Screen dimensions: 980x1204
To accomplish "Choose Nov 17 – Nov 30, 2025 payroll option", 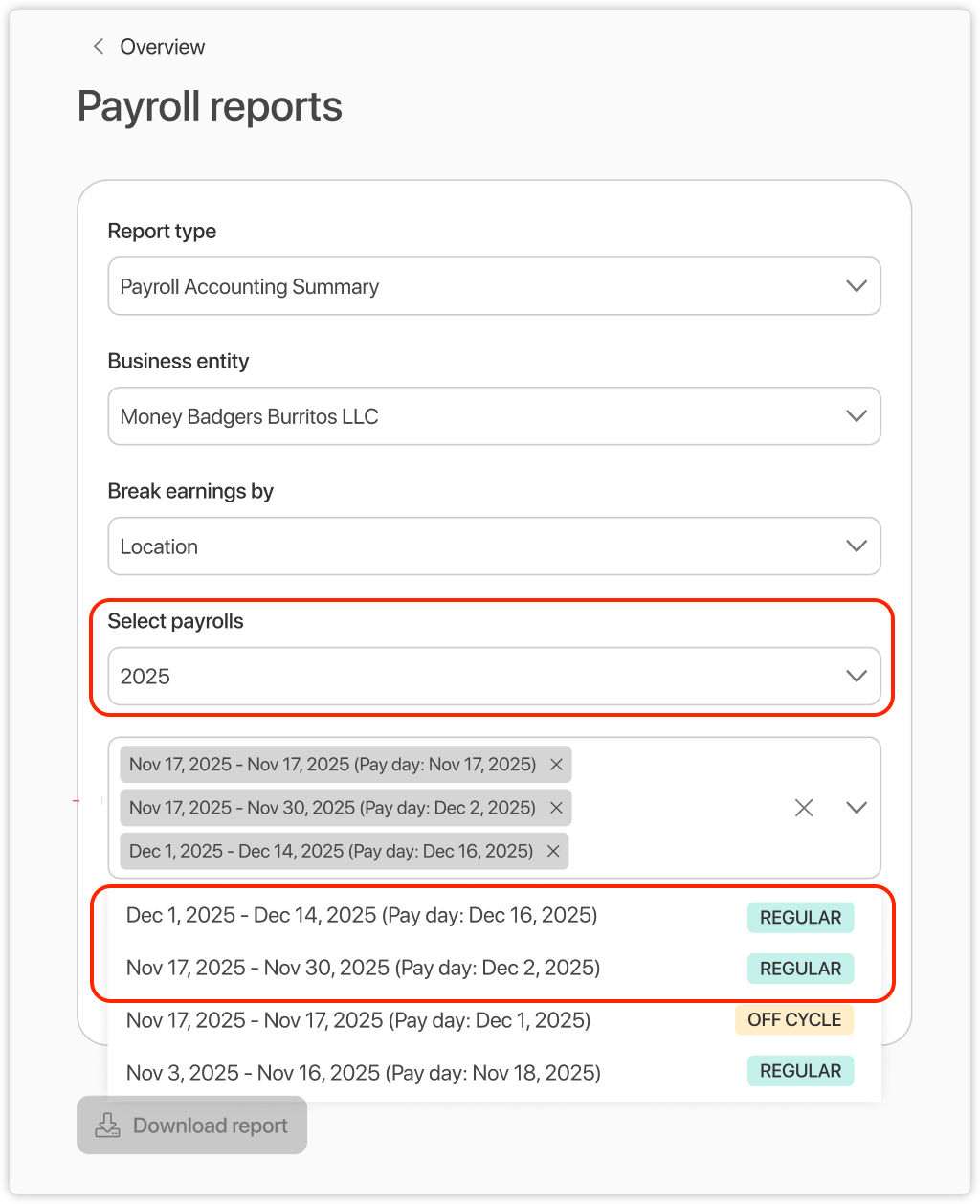I will tap(363, 968).
